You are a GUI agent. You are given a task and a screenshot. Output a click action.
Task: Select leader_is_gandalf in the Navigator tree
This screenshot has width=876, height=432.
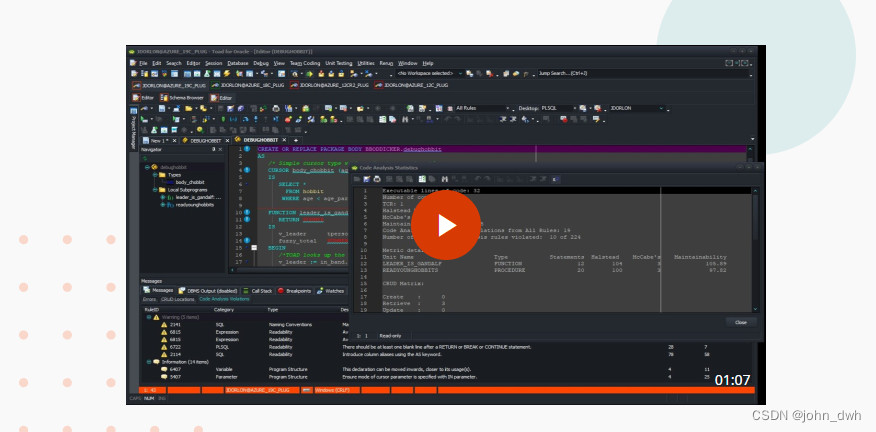click(x=198, y=197)
